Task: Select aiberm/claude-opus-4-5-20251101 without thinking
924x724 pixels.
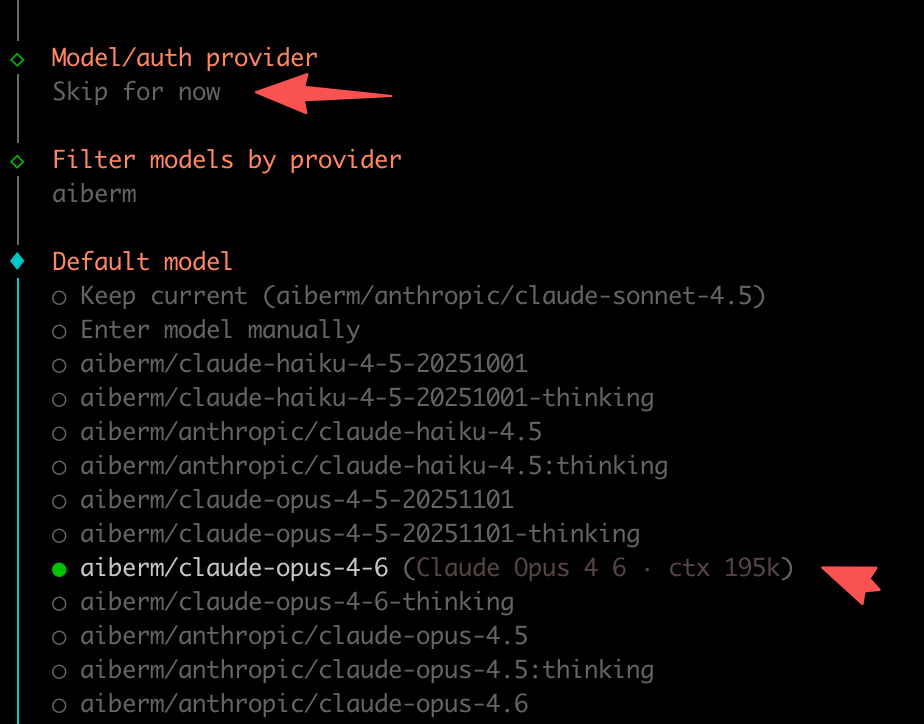Action: [296, 500]
